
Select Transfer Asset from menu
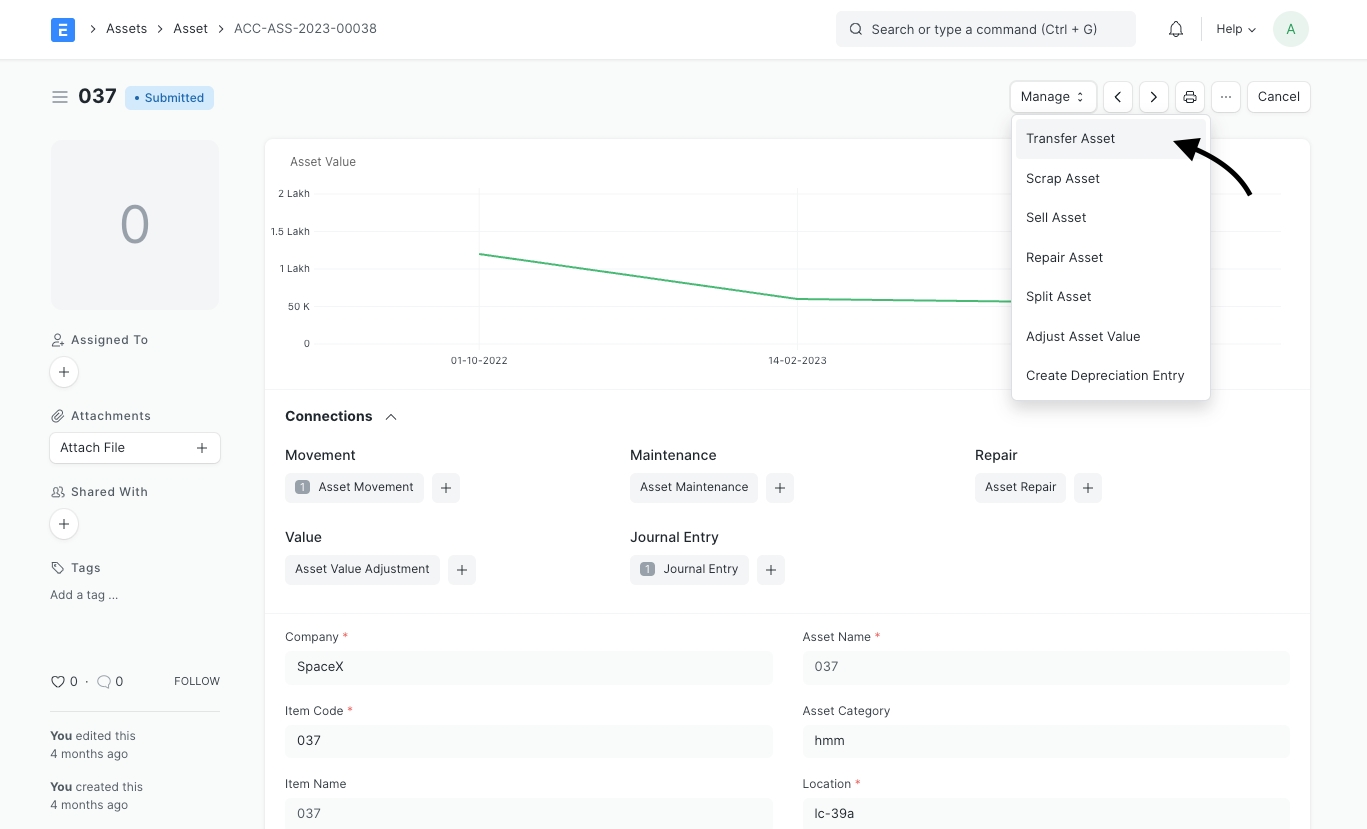pos(1070,139)
